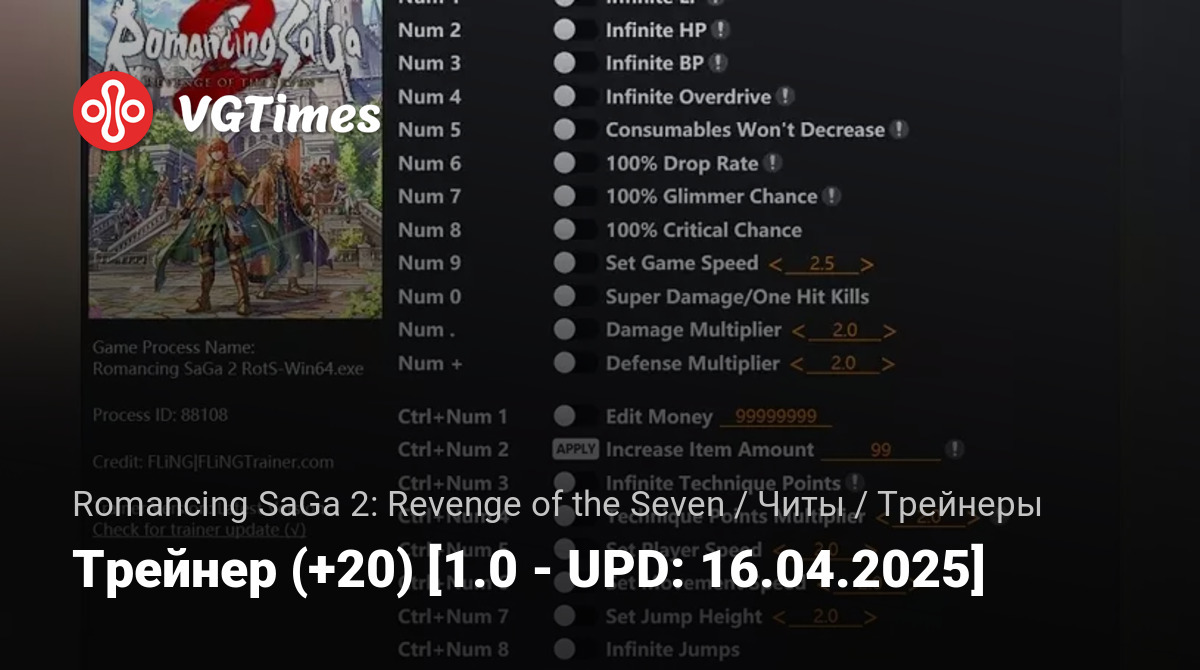Image resolution: width=1200 pixels, height=670 pixels.
Task: Click APPLY for Increase Item Amount
Action: (575, 449)
